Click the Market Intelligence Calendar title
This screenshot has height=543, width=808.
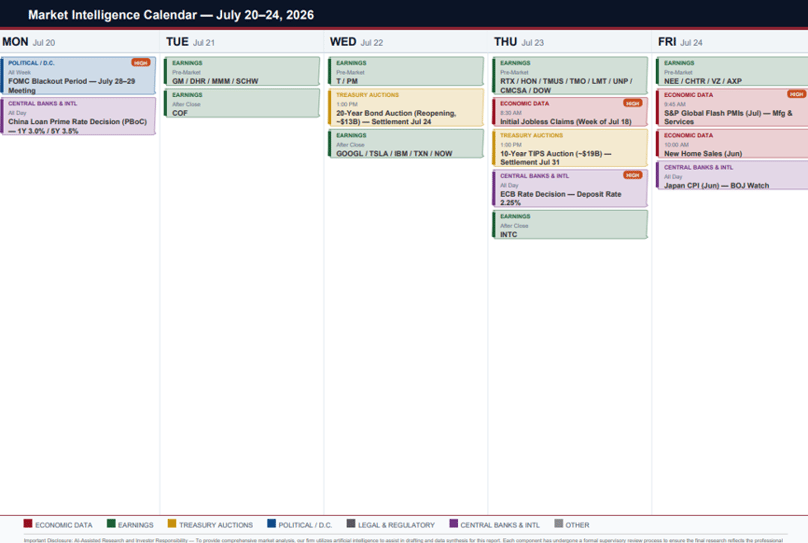pos(171,15)
